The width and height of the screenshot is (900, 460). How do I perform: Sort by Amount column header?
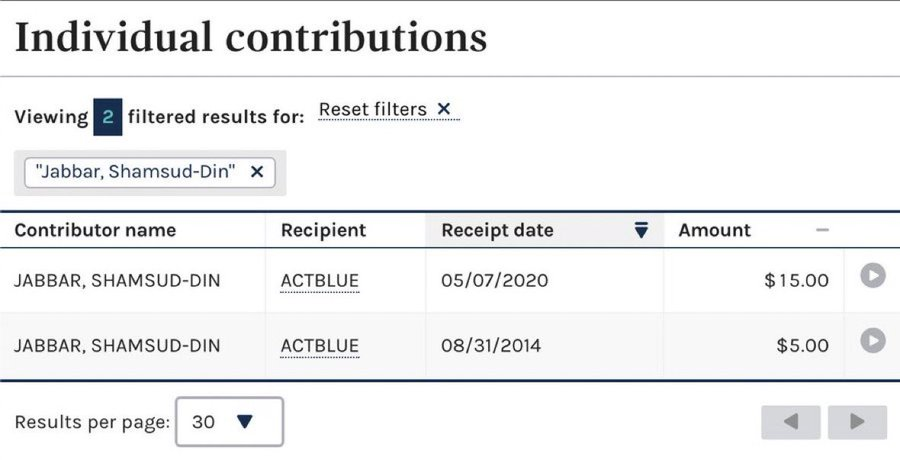[x=714, y=231]
